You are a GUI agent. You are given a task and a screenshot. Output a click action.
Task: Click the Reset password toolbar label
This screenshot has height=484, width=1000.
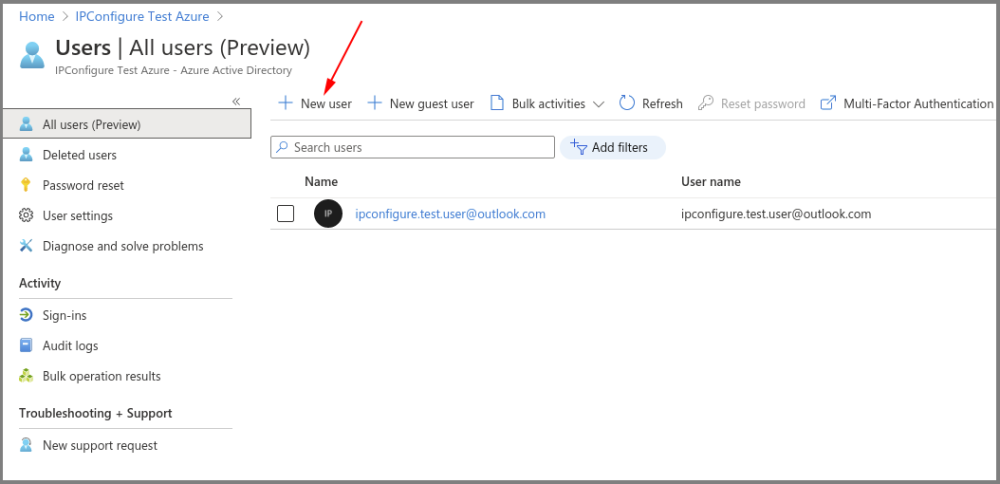coord(763,103)
